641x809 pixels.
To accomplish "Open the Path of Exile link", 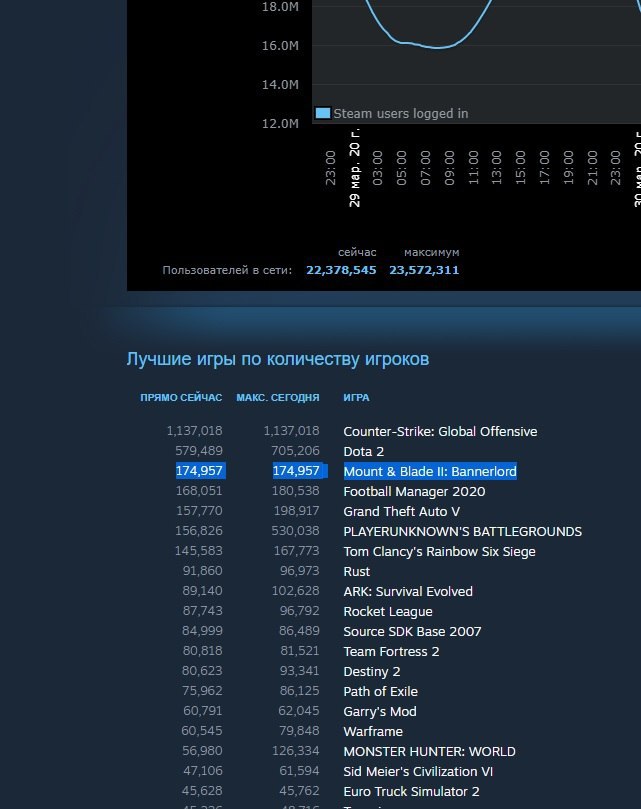I will [x=380, y=691].
